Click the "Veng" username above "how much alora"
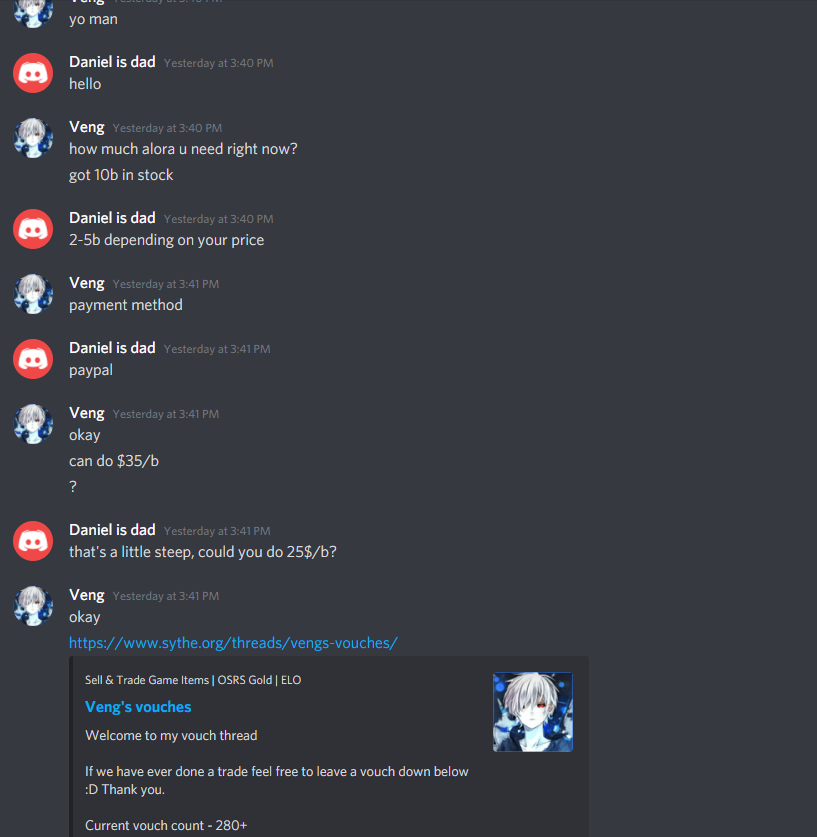 pos(86,127)
